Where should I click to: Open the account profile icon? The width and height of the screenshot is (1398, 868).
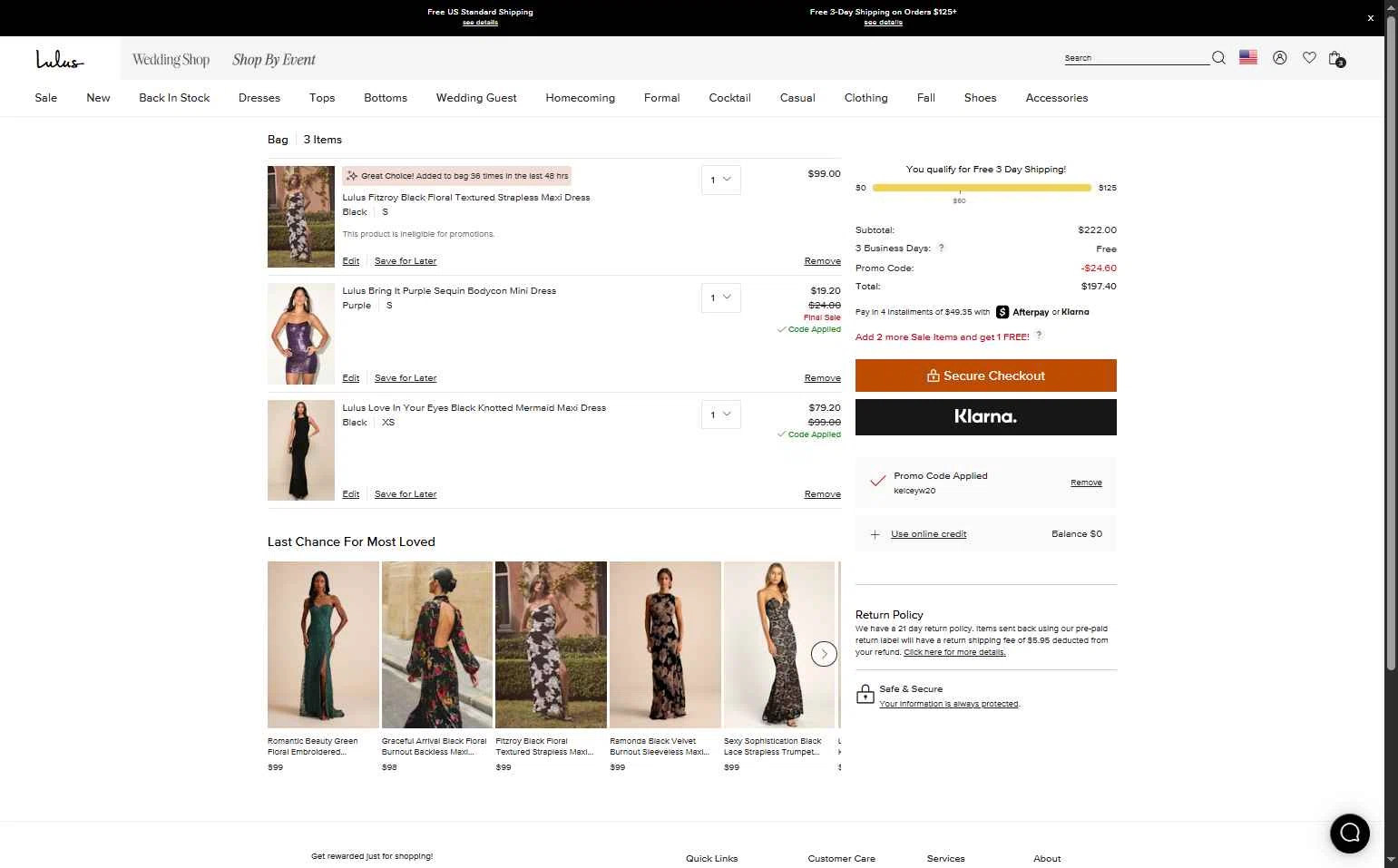1279,58
